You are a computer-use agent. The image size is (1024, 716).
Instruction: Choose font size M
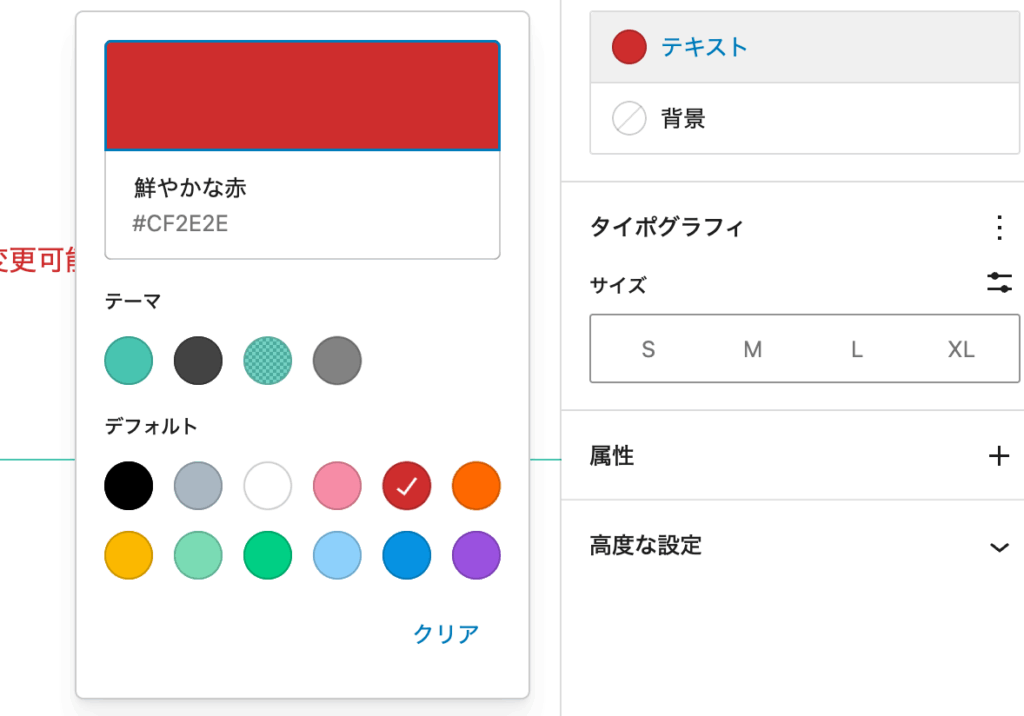(752, 349)
